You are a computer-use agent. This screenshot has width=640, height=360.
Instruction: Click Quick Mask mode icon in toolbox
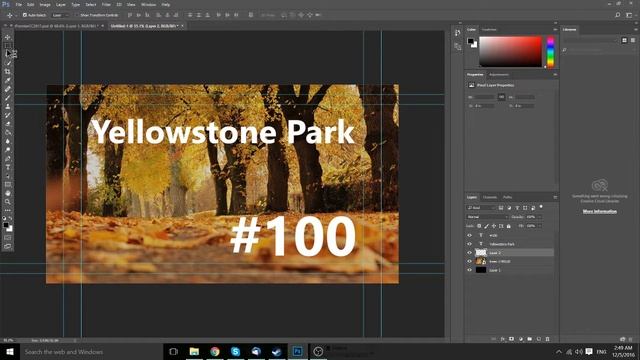[8, 238]
